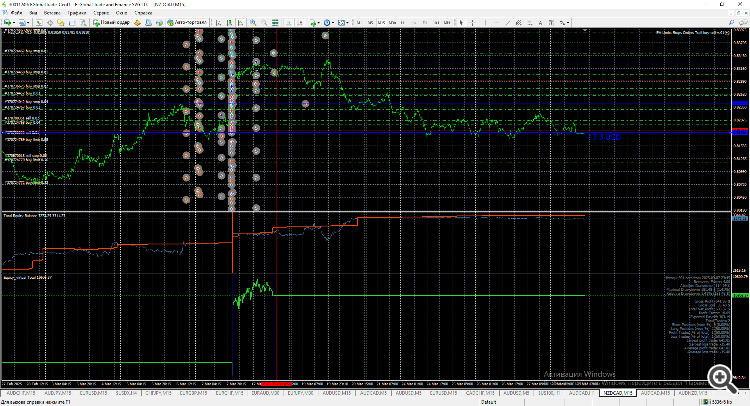Select the Fibonacci retracement tool
The width and height of the screenshot is (750, 406).
tap(530, 22)
